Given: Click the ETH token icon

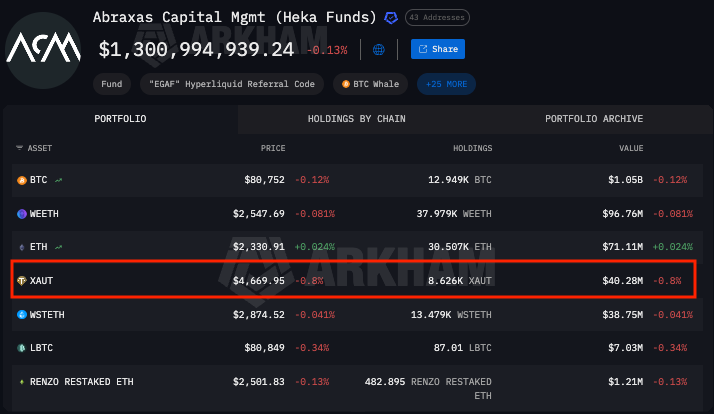Looking at the screenshot, I should 21,247.
